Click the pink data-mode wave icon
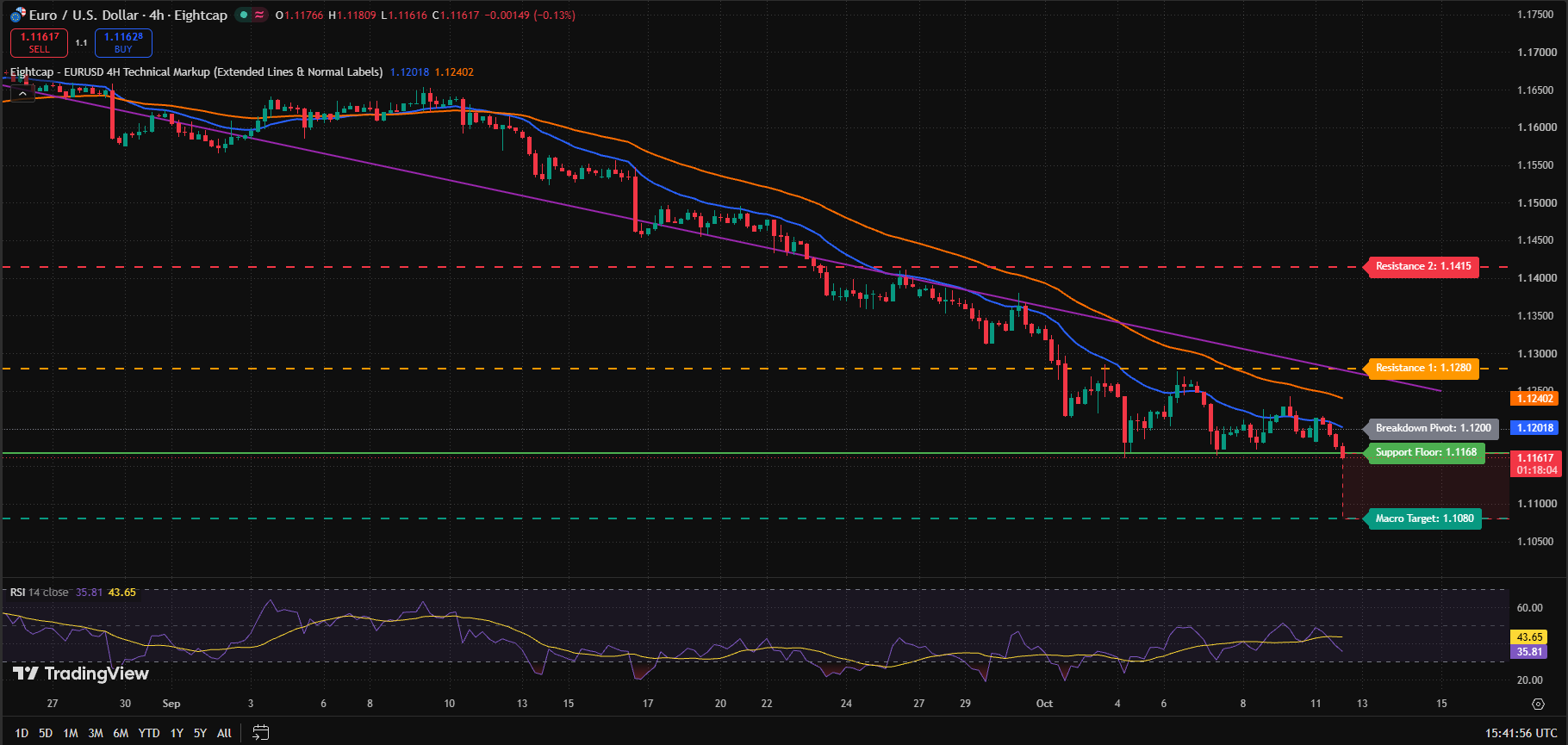 click(259, 15)
